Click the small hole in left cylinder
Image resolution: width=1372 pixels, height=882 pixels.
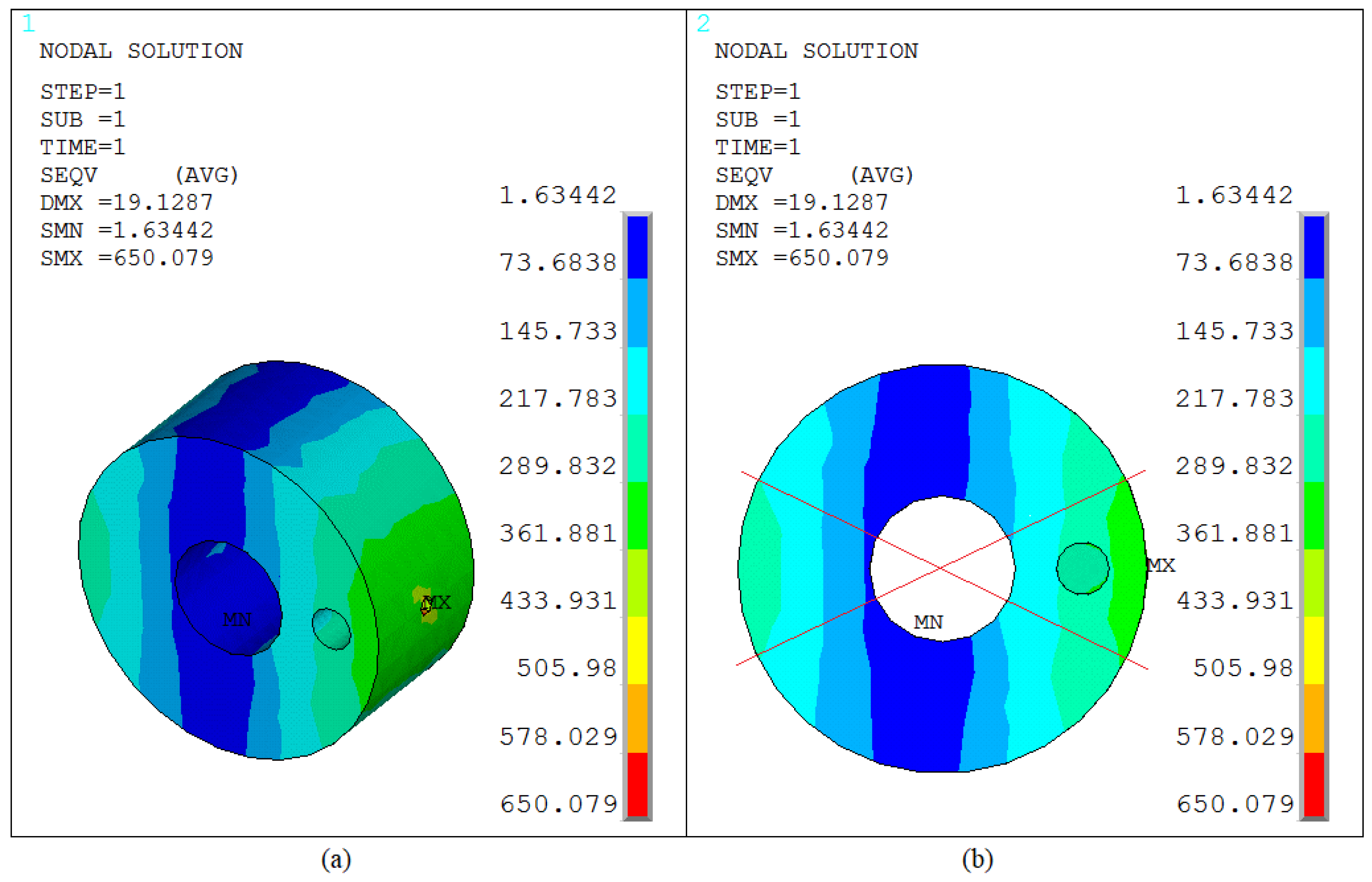coord(332,629)
